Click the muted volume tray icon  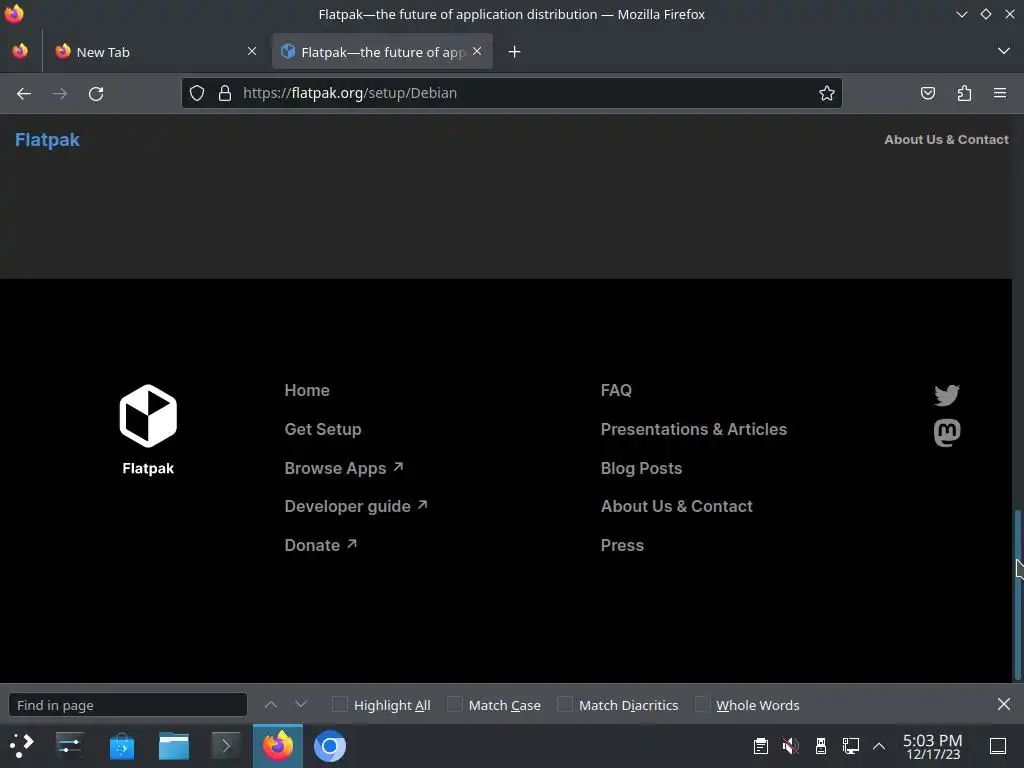(790, 746)
